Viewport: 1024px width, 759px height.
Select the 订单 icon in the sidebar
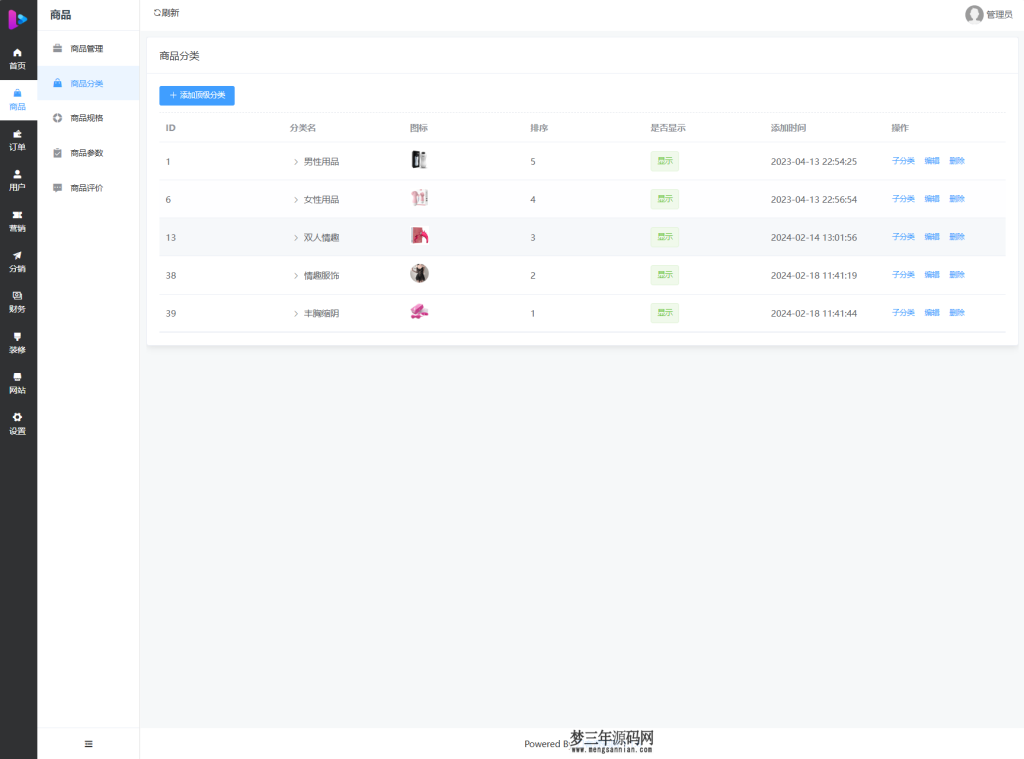click(x=18, y=140)
